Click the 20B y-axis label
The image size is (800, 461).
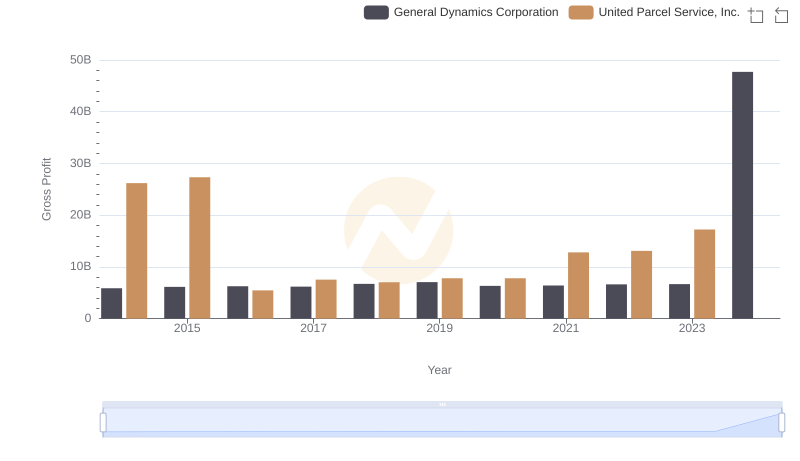[81, 215]
